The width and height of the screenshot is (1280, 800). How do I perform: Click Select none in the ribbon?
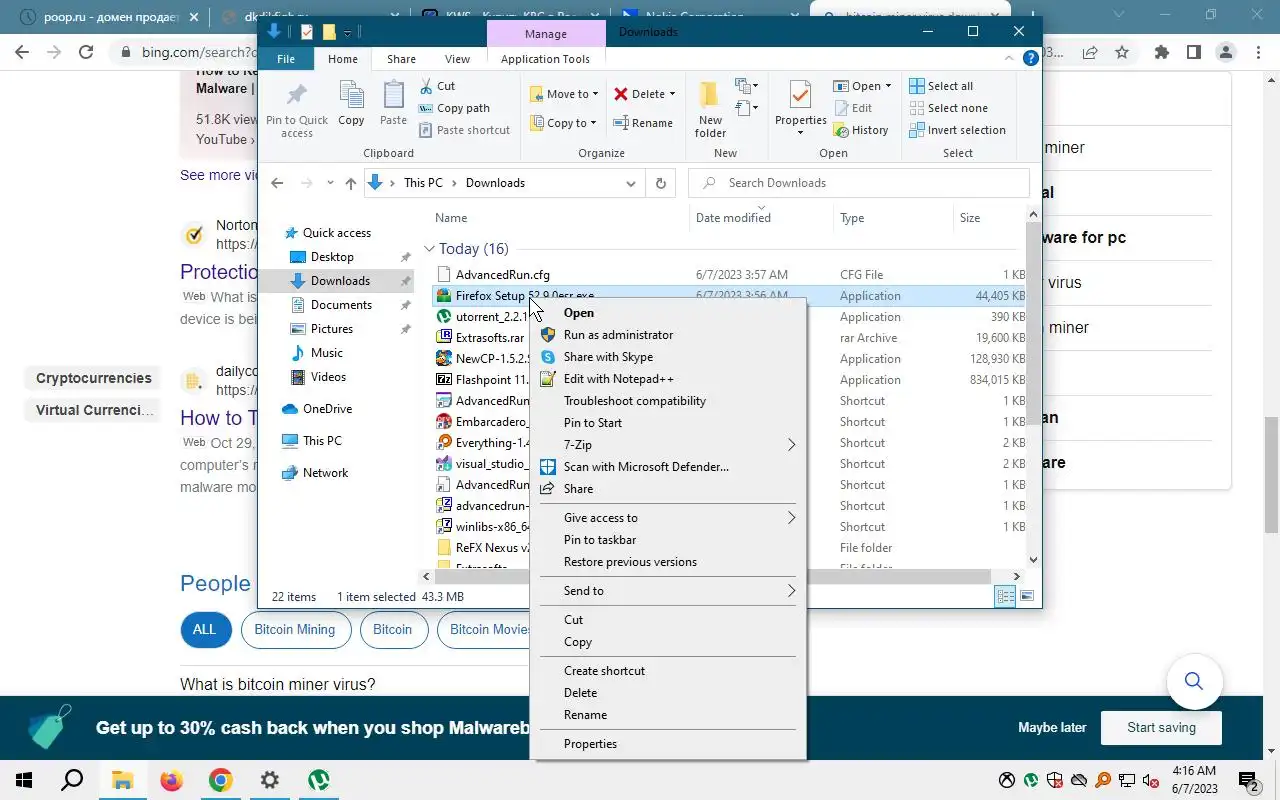click(x=948, y=108)
